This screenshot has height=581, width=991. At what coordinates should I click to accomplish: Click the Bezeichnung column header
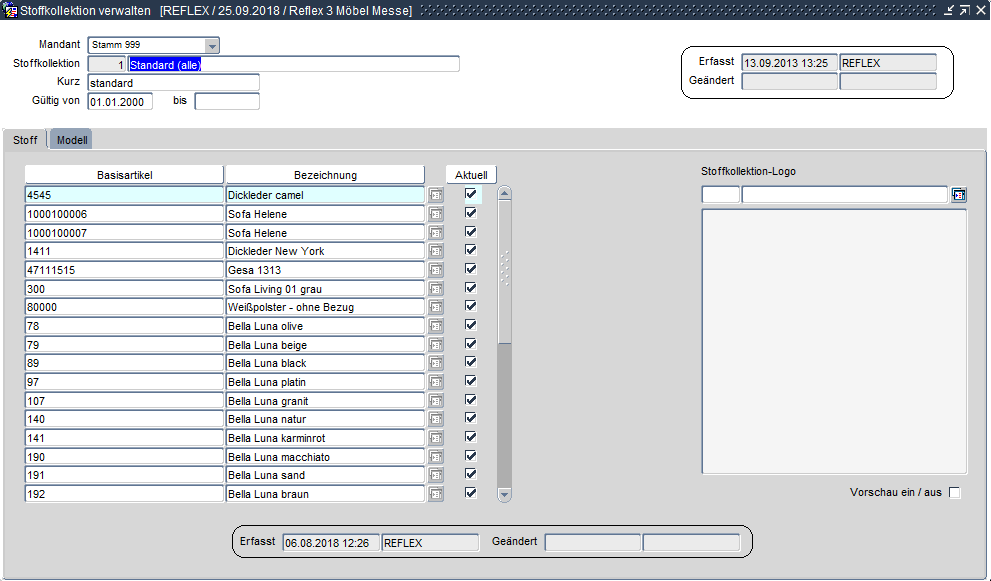click(325, 175)
